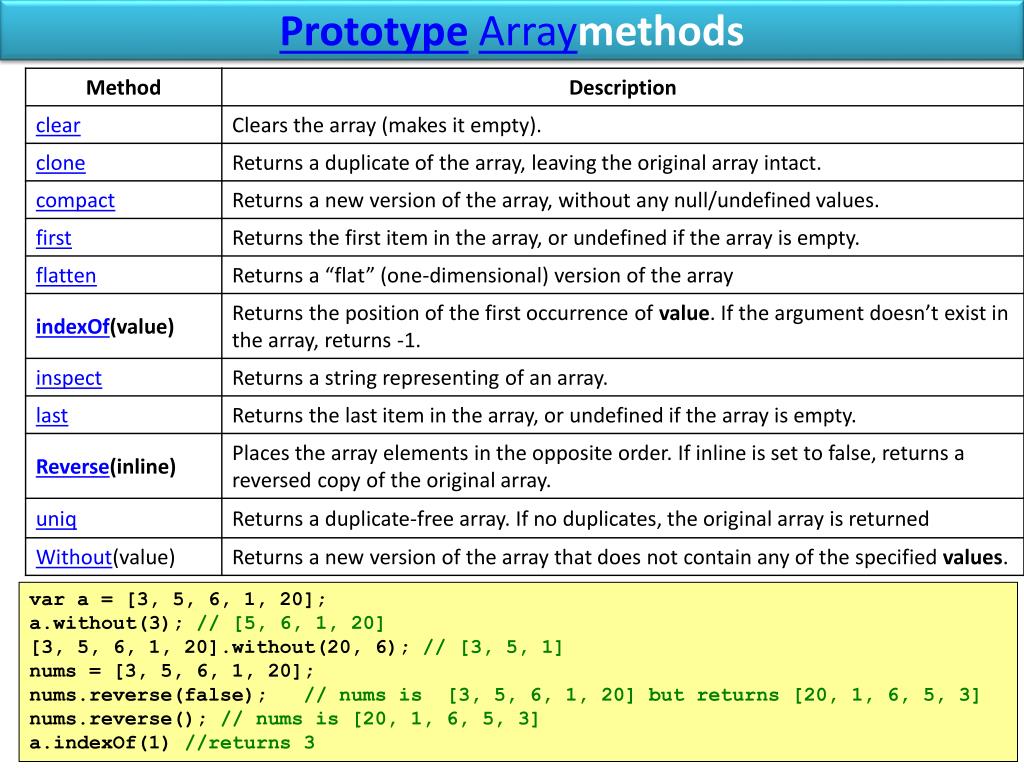The height and width of the screenshot is (768, 1024).
Task: Click the 'does not contain any of the specified values' description
Action: point(620,557)
